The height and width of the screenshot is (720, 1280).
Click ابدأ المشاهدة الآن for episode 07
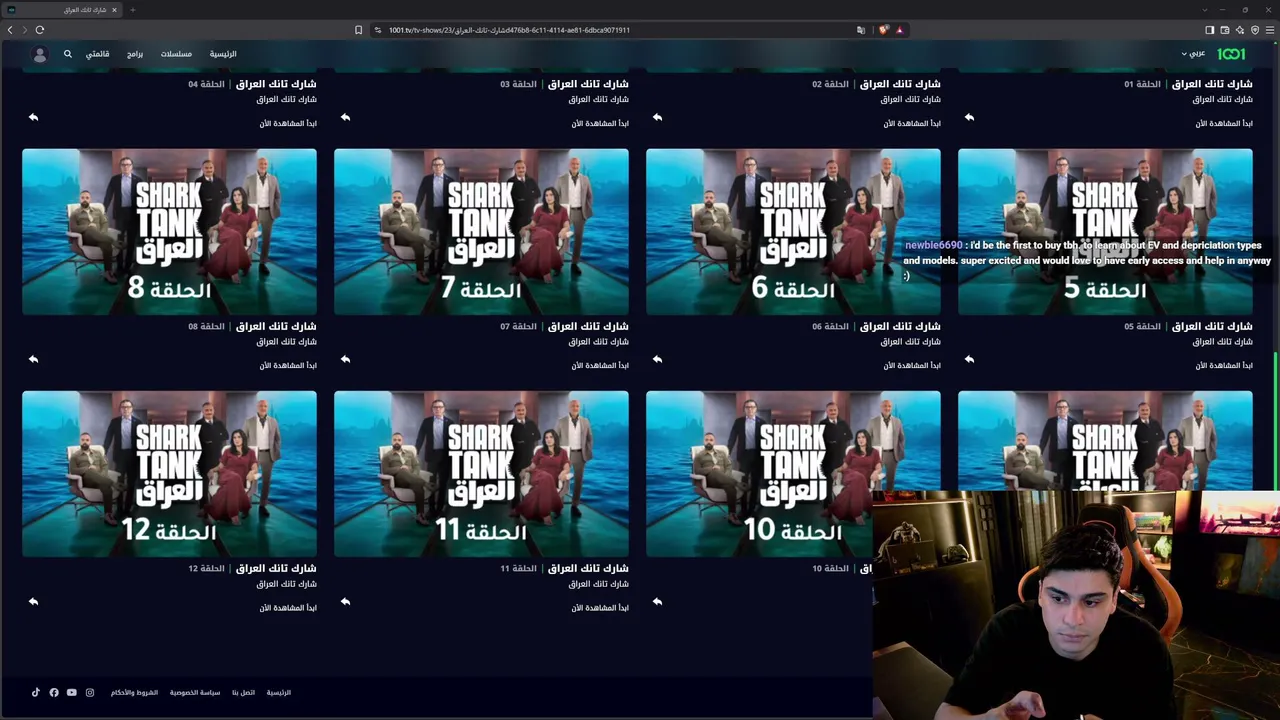pos(600,365)
